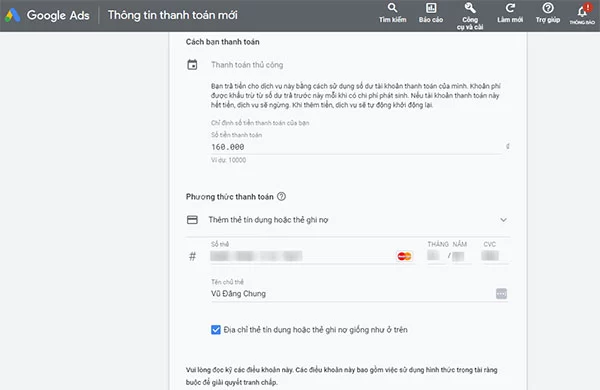Click the help icon beside Phương thức thanh toán
The image size is (600, 390).
[x=281, y=197]
